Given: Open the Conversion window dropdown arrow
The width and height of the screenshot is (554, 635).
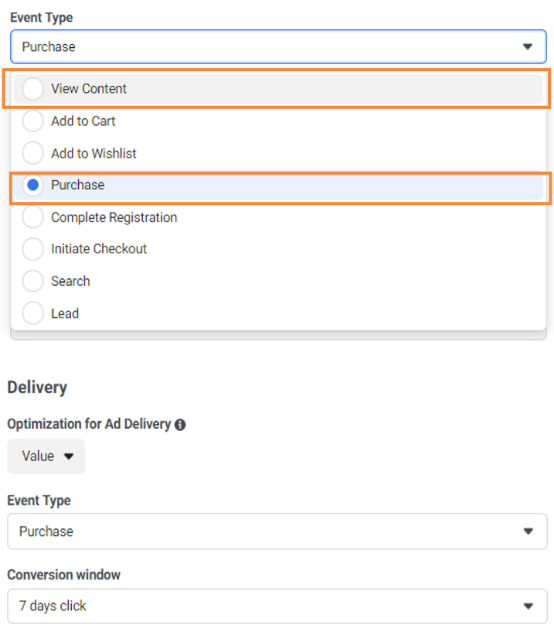Looking at the screenshot, I should click(x=528, y=606).
